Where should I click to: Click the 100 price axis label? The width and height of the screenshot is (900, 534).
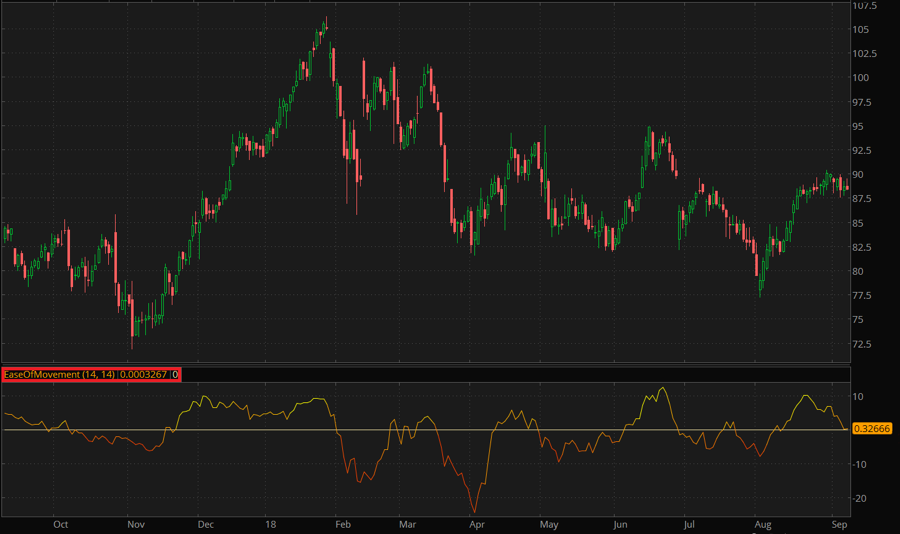(x=861, y=78)
